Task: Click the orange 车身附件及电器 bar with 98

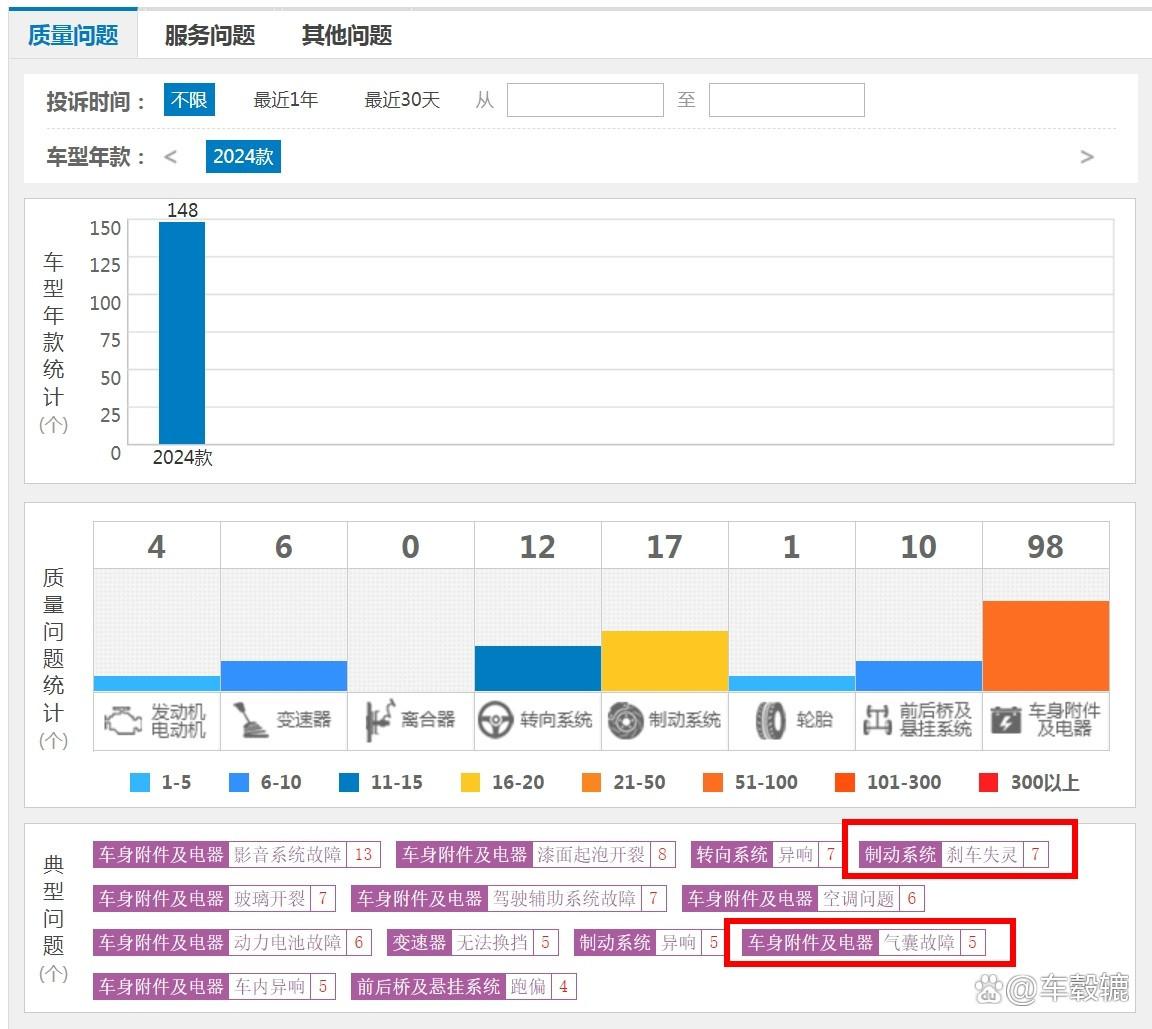Action: [1045, 646]
